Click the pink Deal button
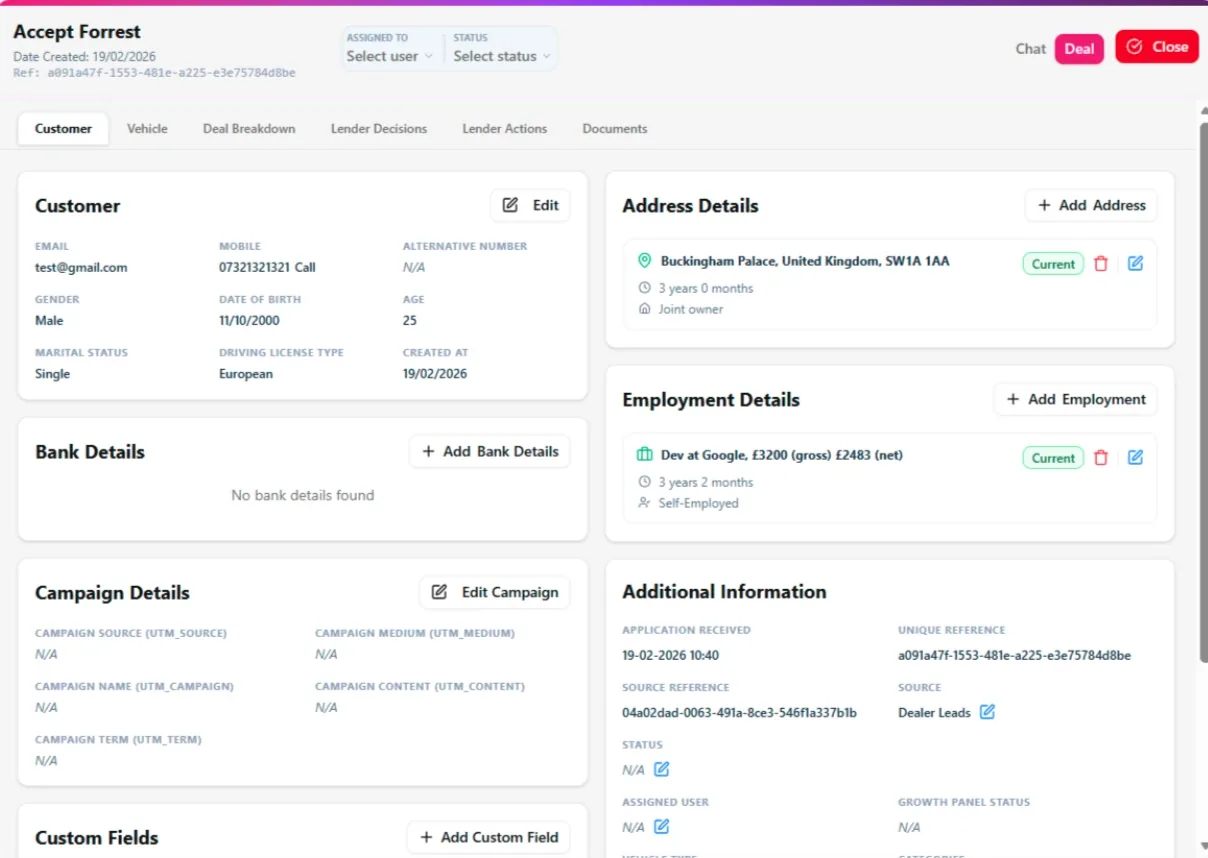Viewport: 1208px width, 858px height. 1079,49
